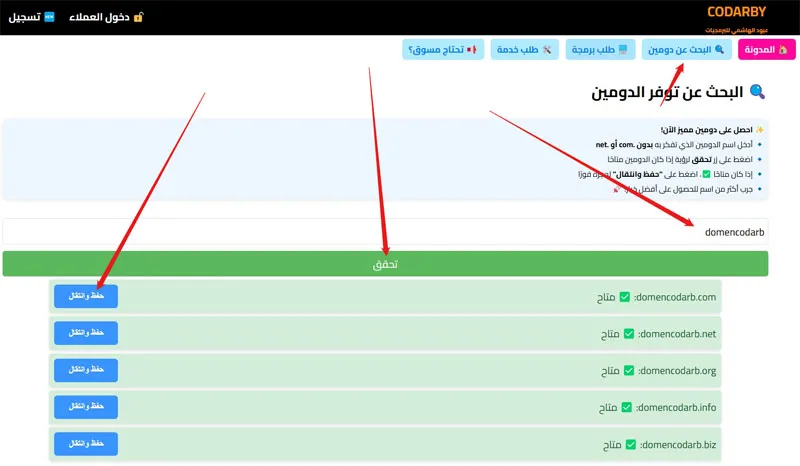Save and go for domencodarb.com

point(86,296)
